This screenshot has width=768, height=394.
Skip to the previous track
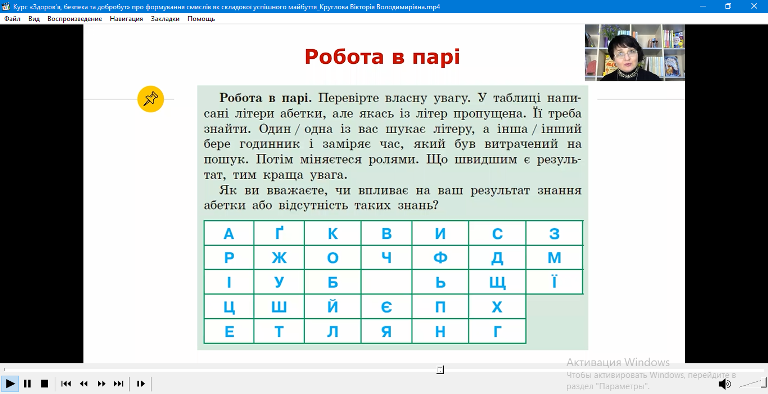click(x=66, y=384)
